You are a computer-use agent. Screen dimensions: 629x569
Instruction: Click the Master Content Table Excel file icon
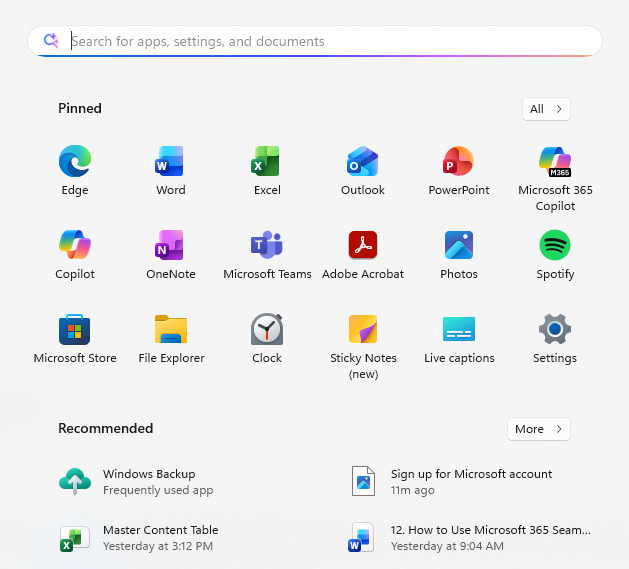(75, 538)
